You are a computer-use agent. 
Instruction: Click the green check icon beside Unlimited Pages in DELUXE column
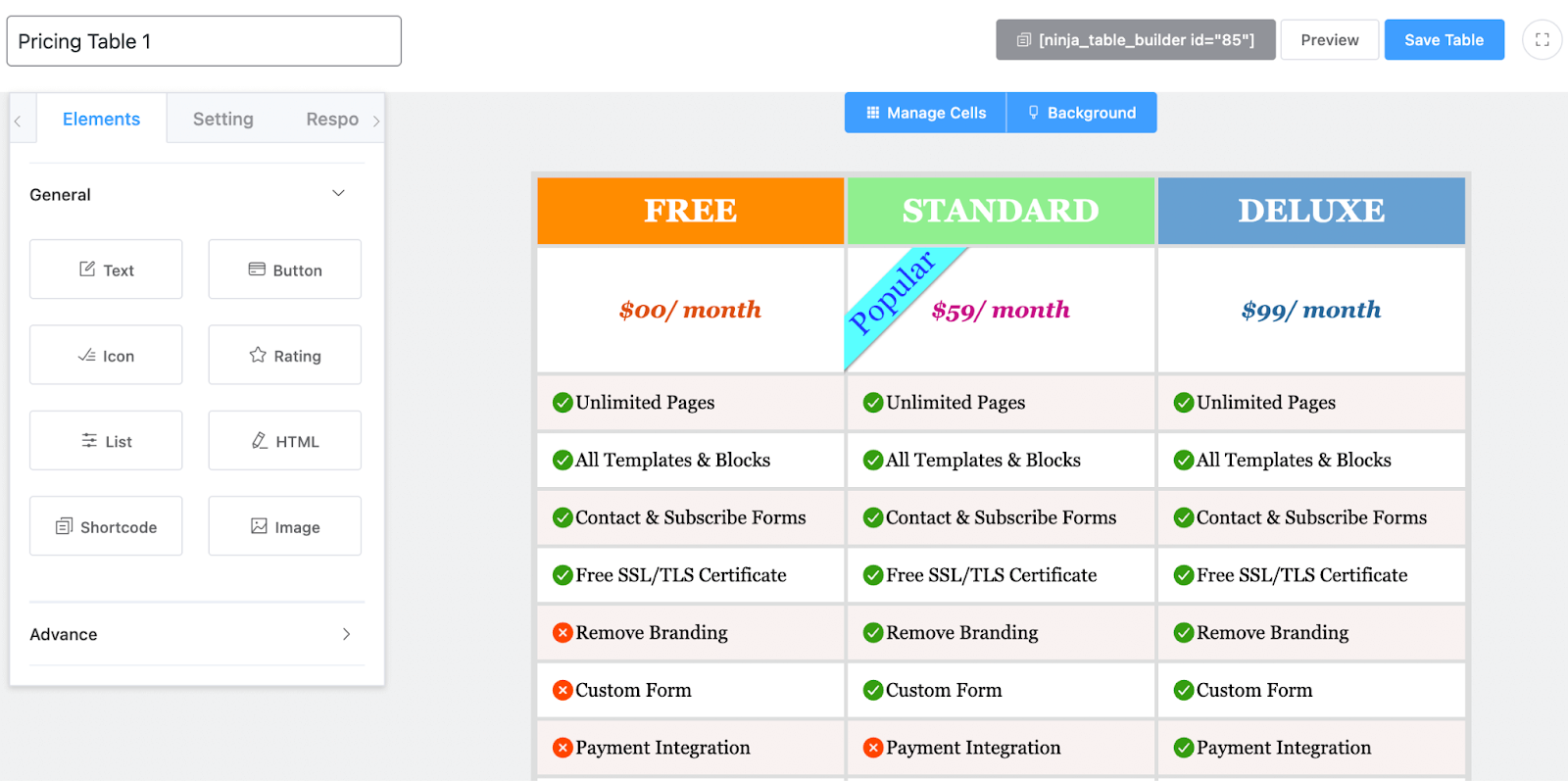[1184, 403]
